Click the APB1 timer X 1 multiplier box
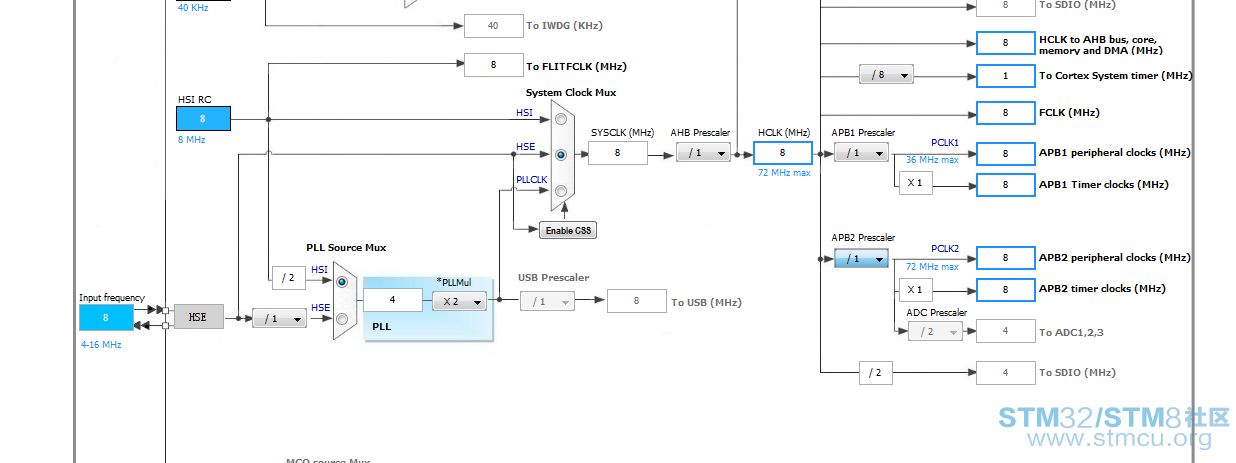The width and height of the screenshot is (1236, 463). [915, 184]
